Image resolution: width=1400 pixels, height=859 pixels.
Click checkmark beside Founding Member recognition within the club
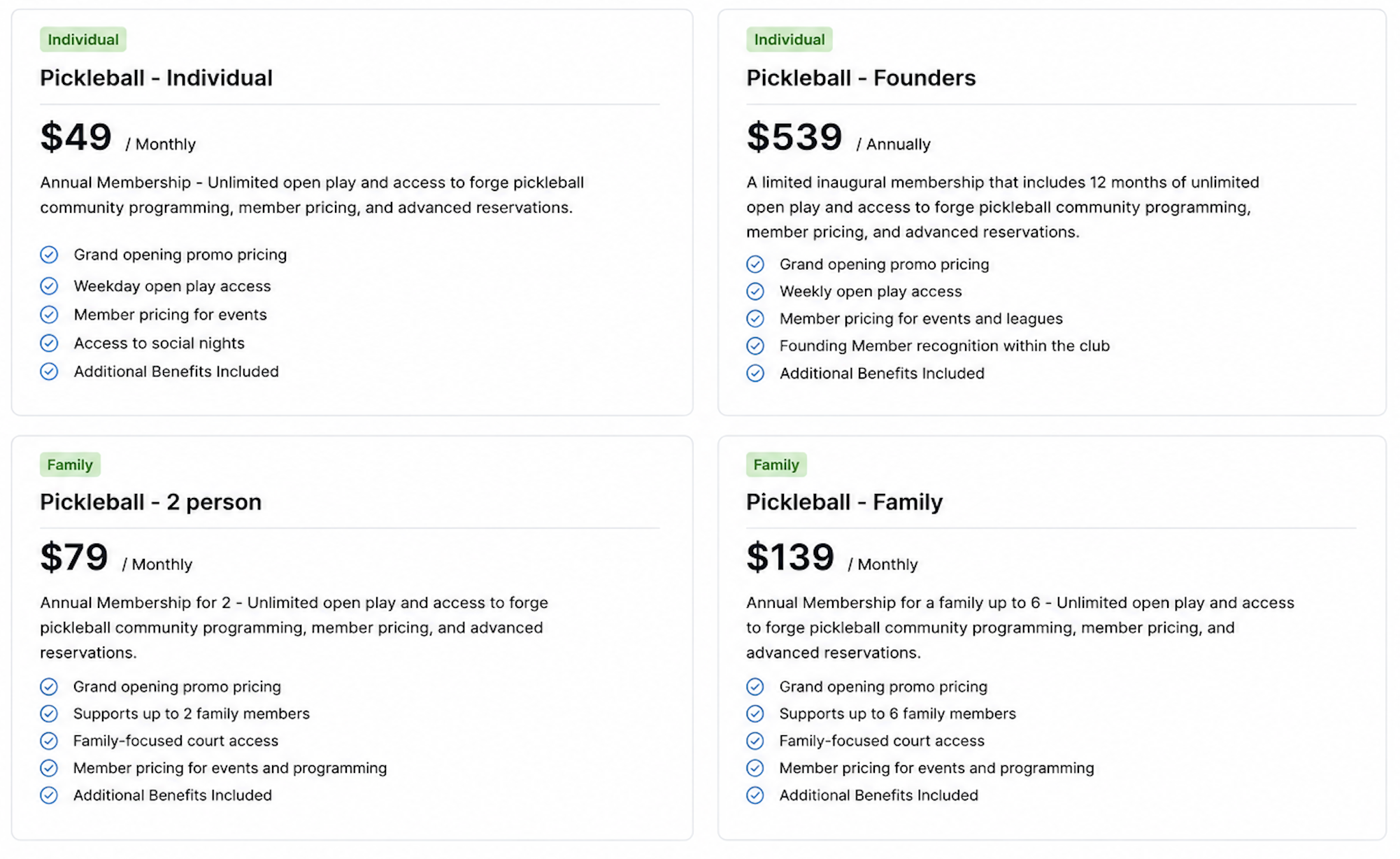point(755,346)
